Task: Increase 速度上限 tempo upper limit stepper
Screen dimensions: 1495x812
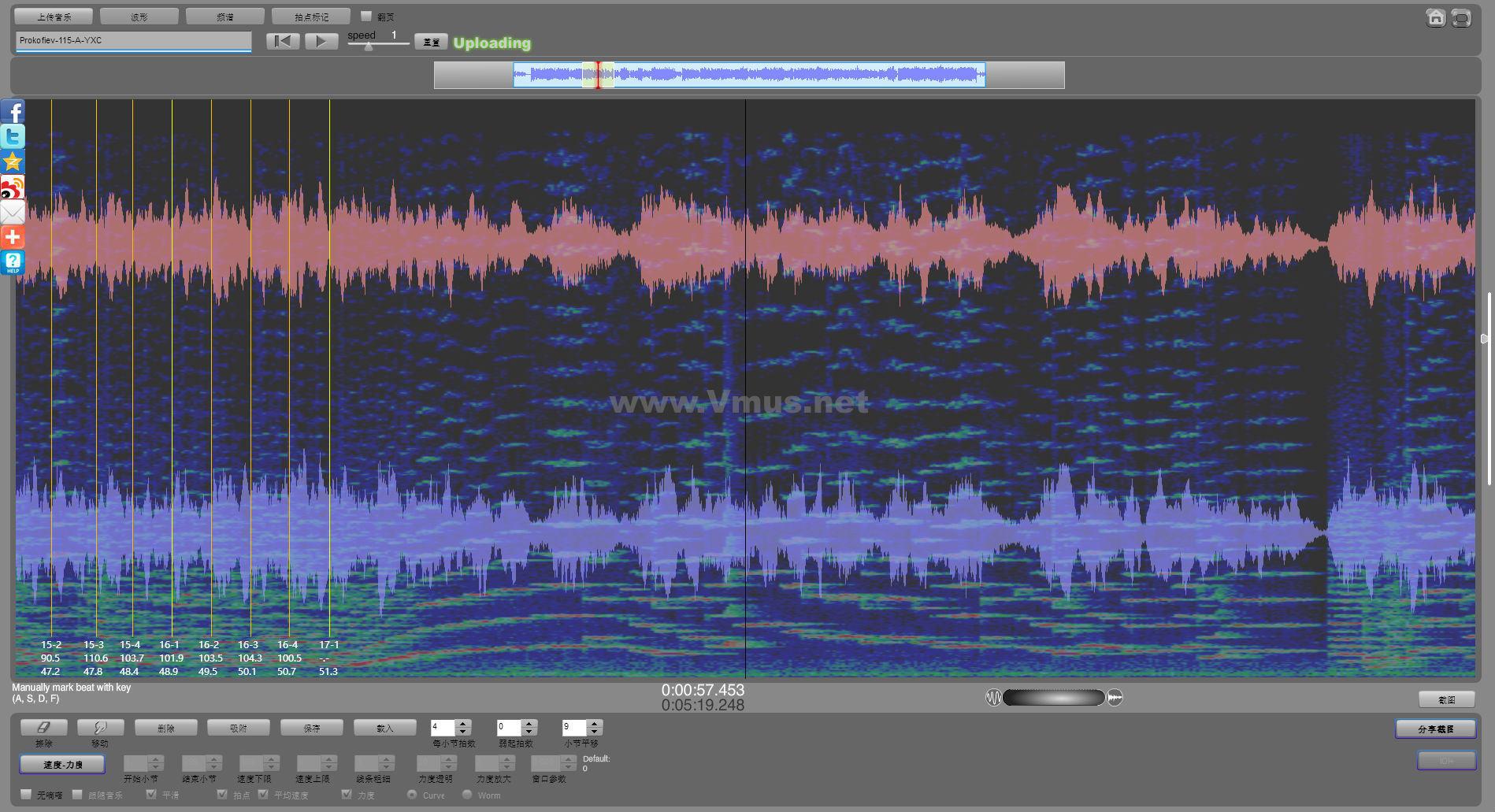Action: point(329,759)
